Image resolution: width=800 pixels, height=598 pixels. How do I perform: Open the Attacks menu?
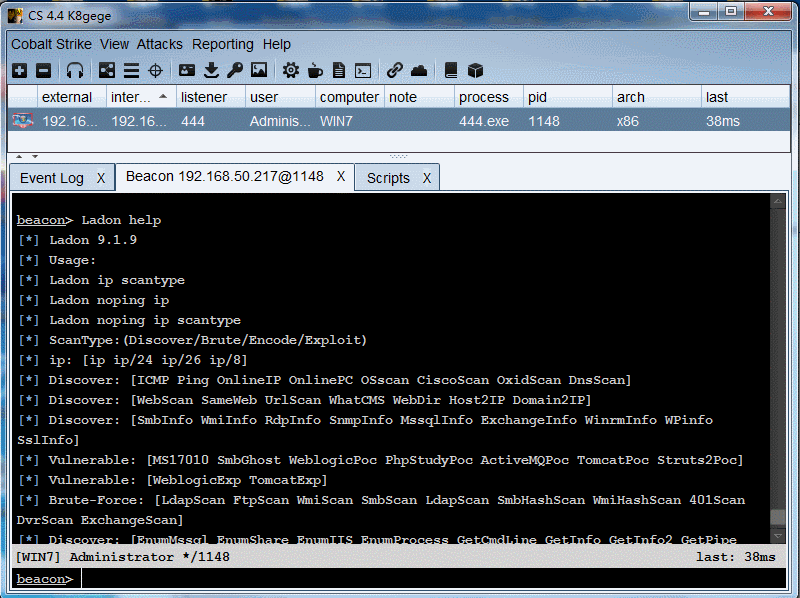click(x=160, y=44)
